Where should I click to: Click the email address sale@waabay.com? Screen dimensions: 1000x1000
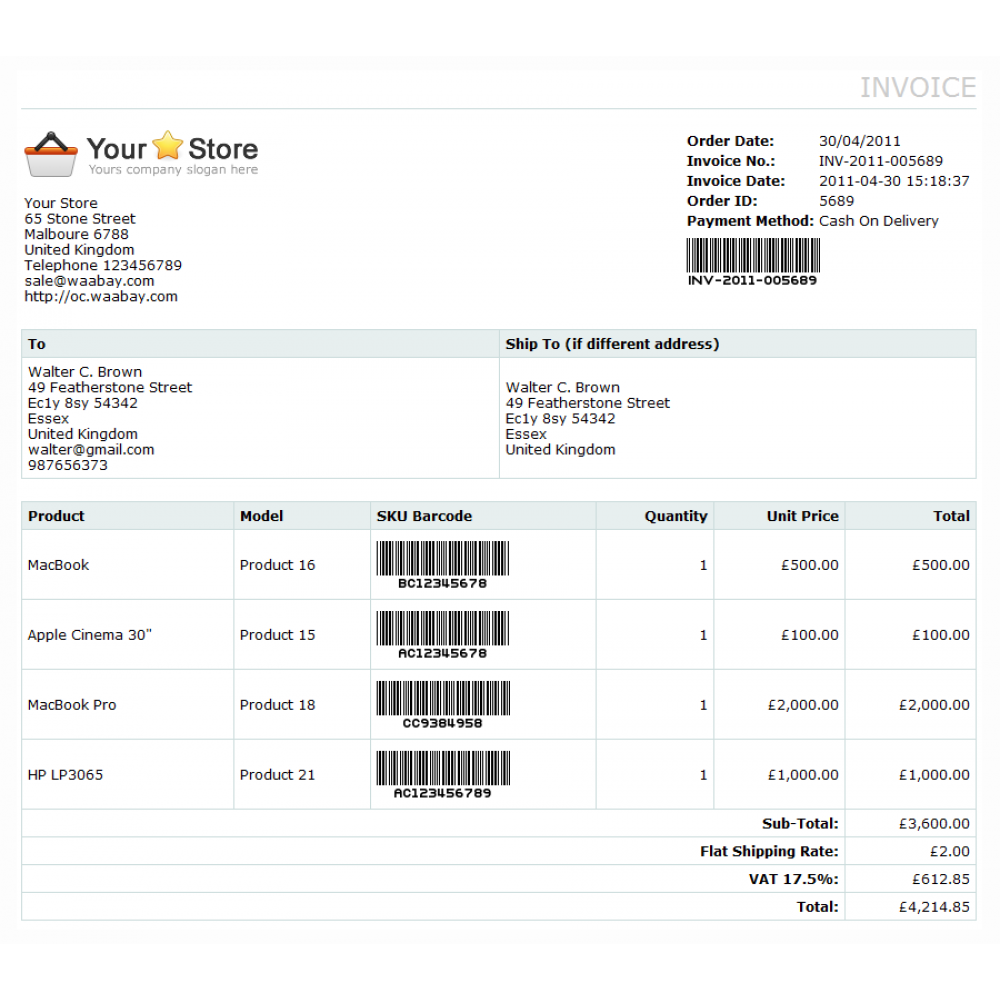(x=89, y=281)
